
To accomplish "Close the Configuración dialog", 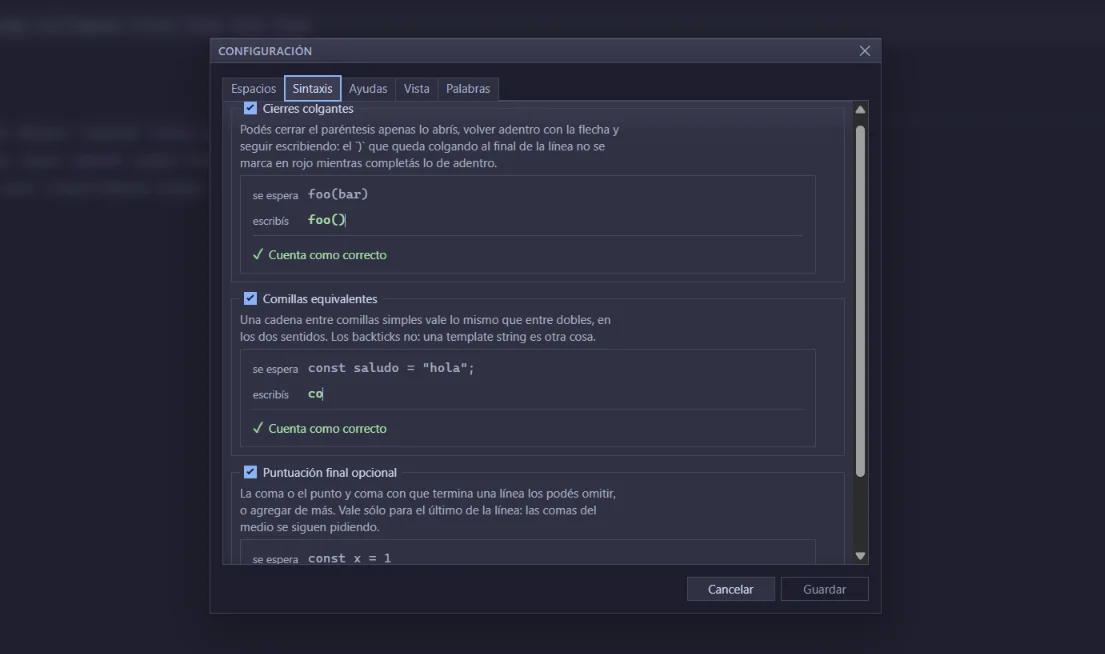I will (865, 51).
